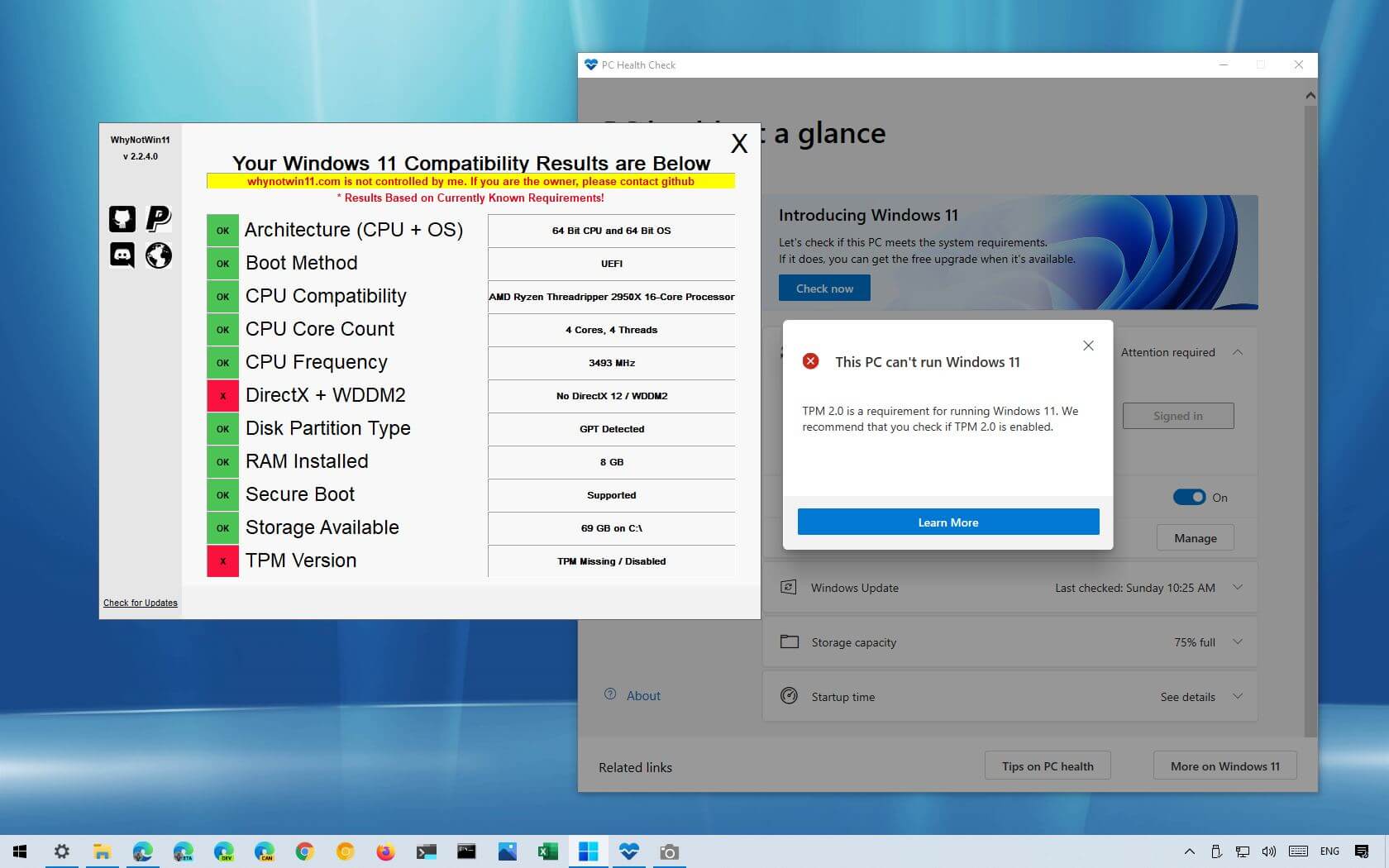This screenshot has height=868, width=1389.
Task: Collapse the Attention required section
Action: [1238, 352]
